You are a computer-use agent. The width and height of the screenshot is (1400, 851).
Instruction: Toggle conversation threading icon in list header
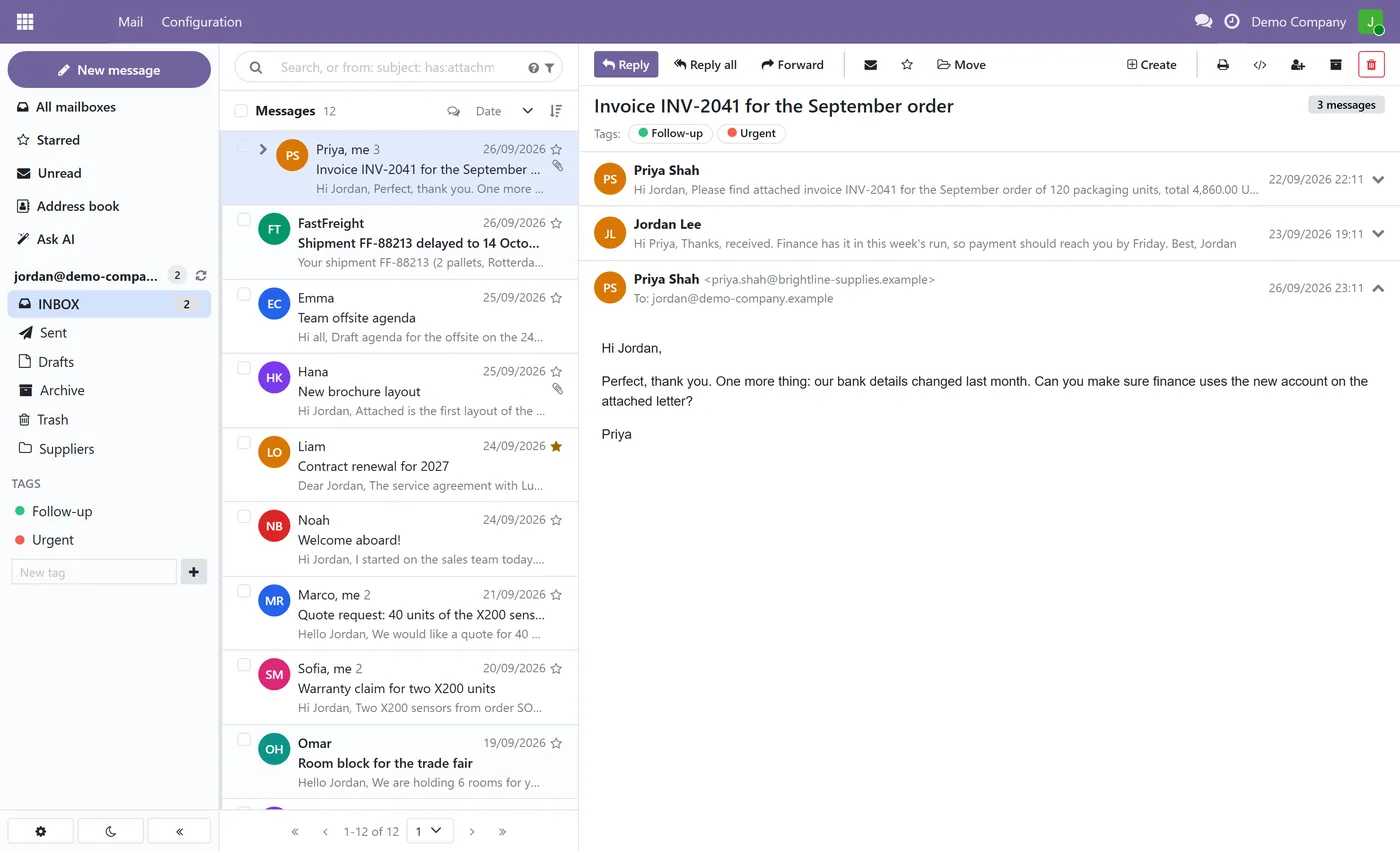point(453,111)
